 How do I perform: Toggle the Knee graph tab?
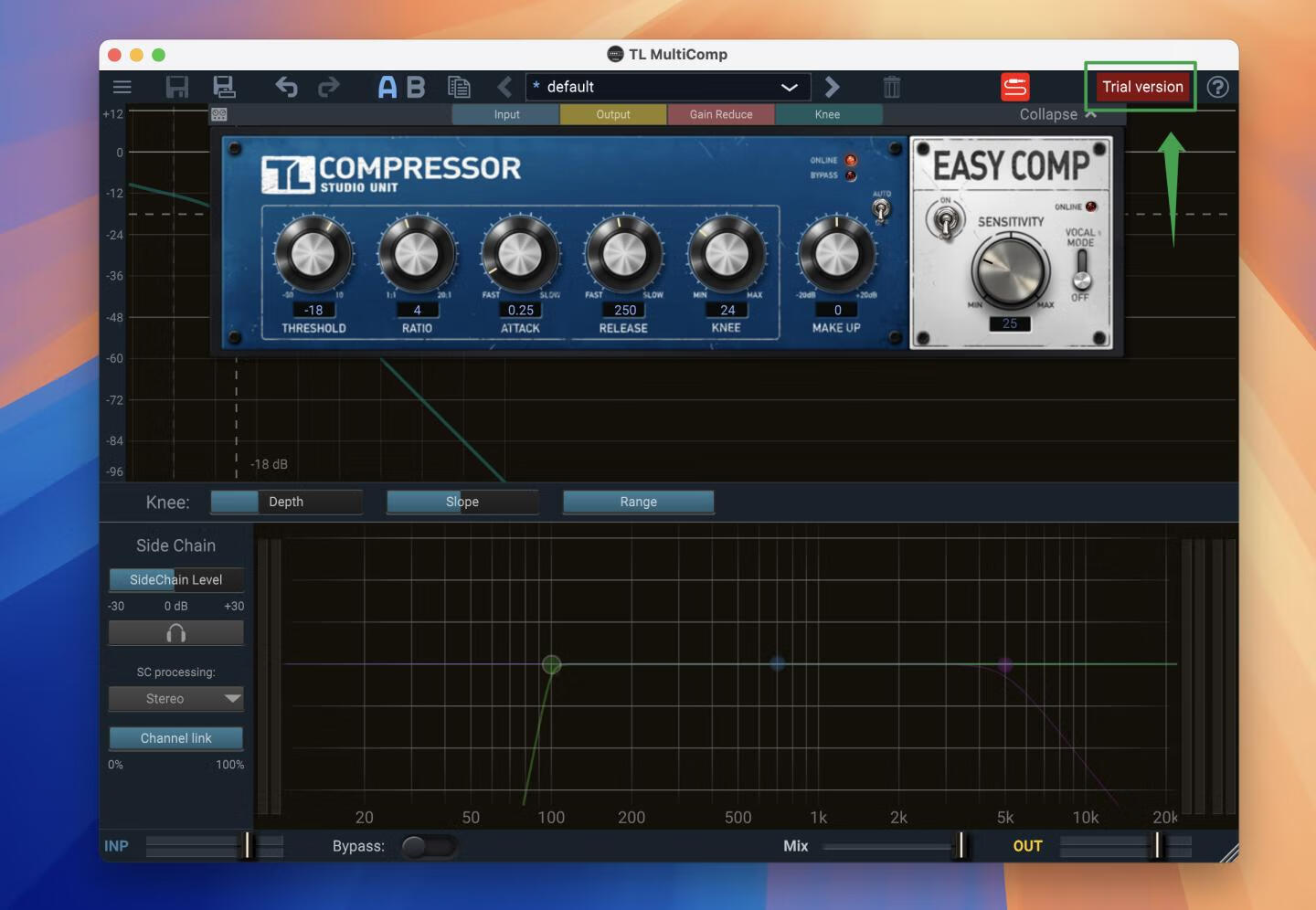click(828, 114)
